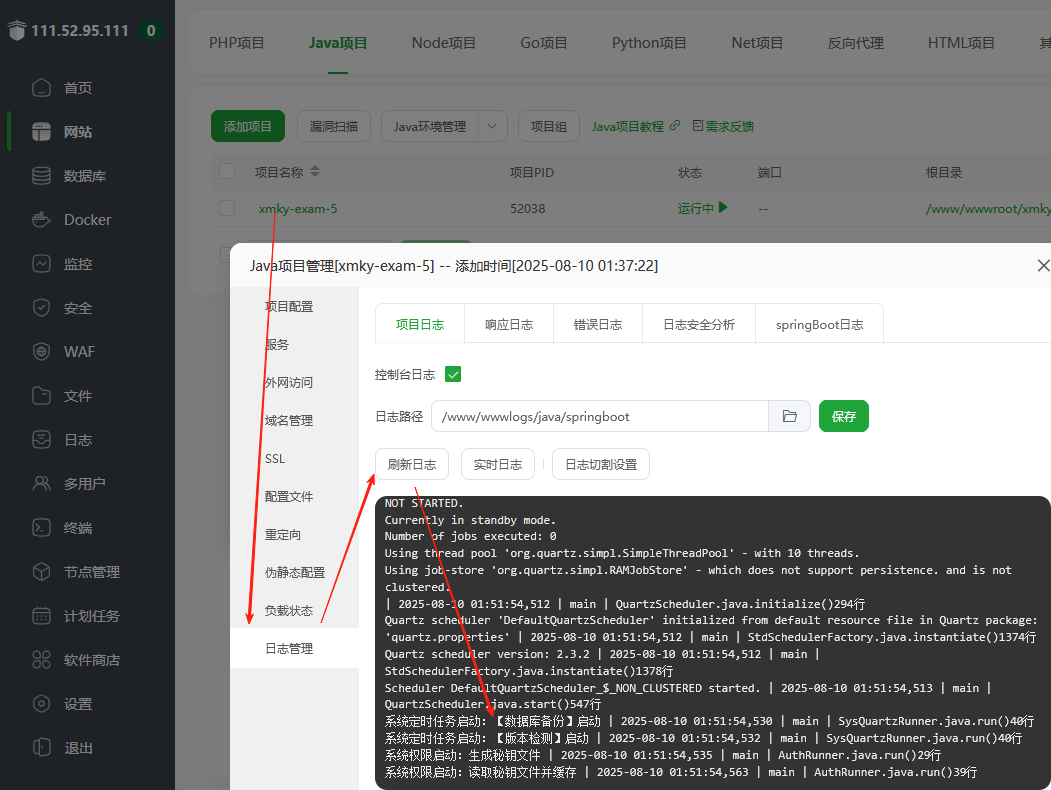The width and height of the screenshot is (1051, 790).
Task: Open the 监控 monitoring sidebar icon
Action: (42, 264)
